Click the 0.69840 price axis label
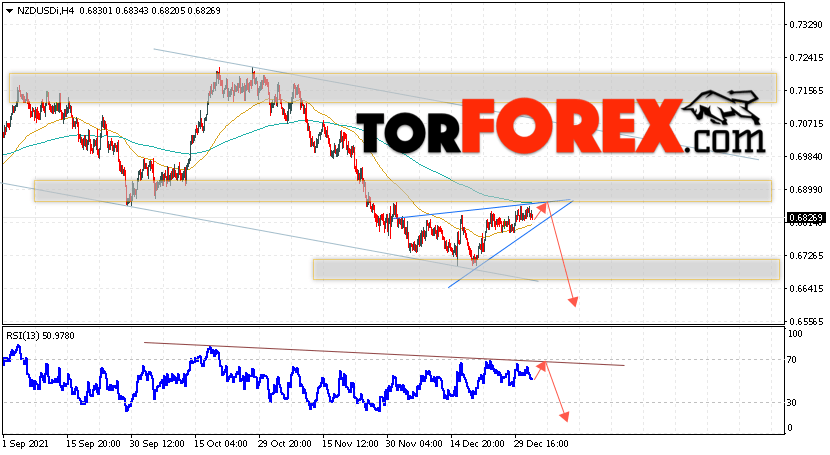Viewport: 830px width, 455px height. click(806, 157)
